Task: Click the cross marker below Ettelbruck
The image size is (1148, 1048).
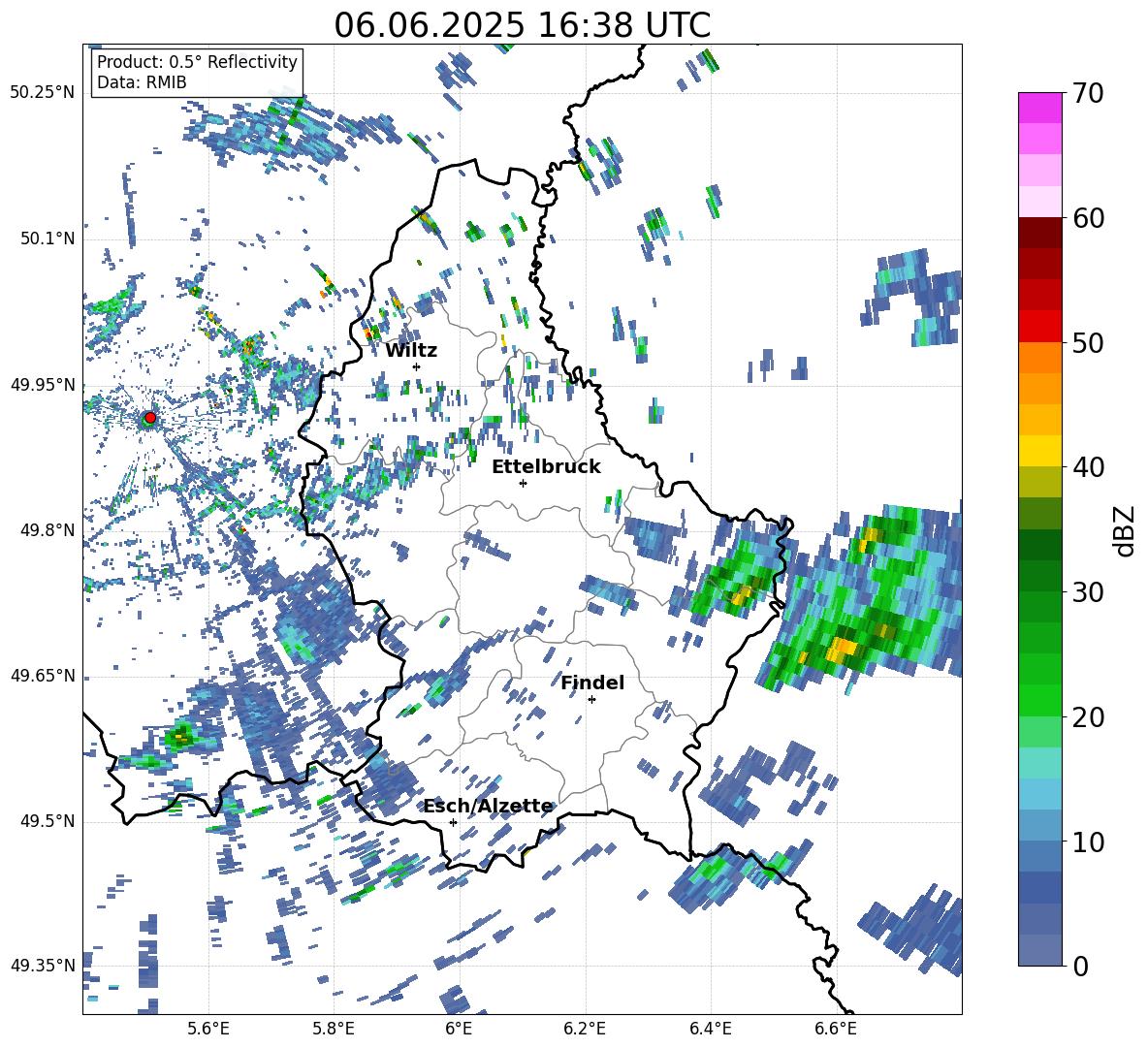Action: point(523,483)
